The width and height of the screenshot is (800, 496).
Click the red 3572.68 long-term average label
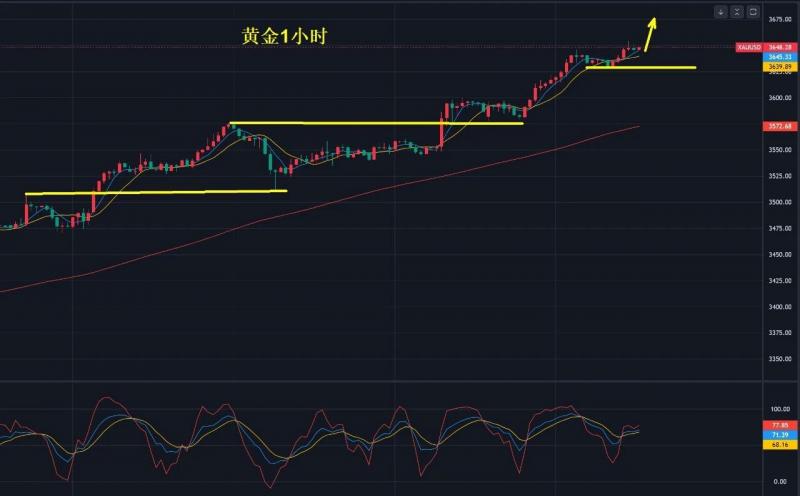click(x=780, y=126)
